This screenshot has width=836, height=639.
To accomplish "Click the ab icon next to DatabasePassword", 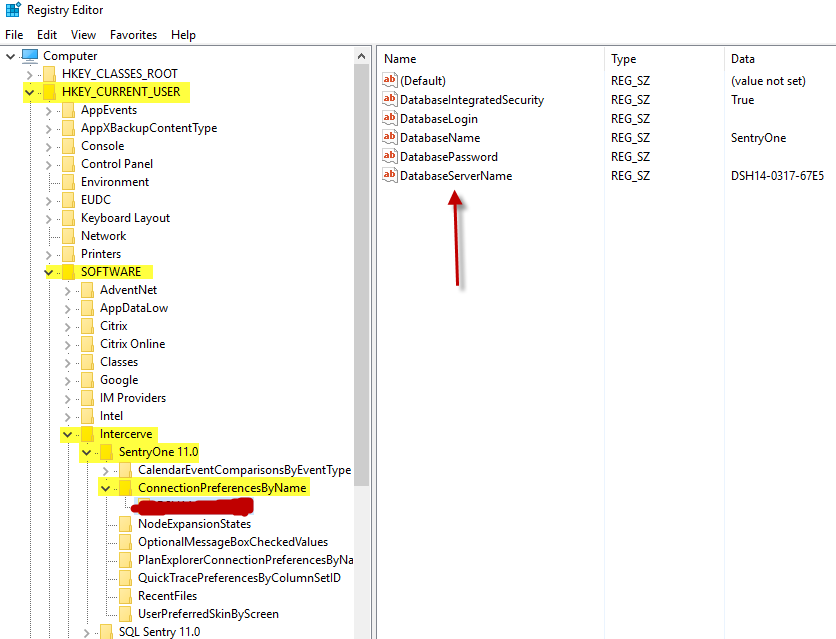I will coord(390,156).
